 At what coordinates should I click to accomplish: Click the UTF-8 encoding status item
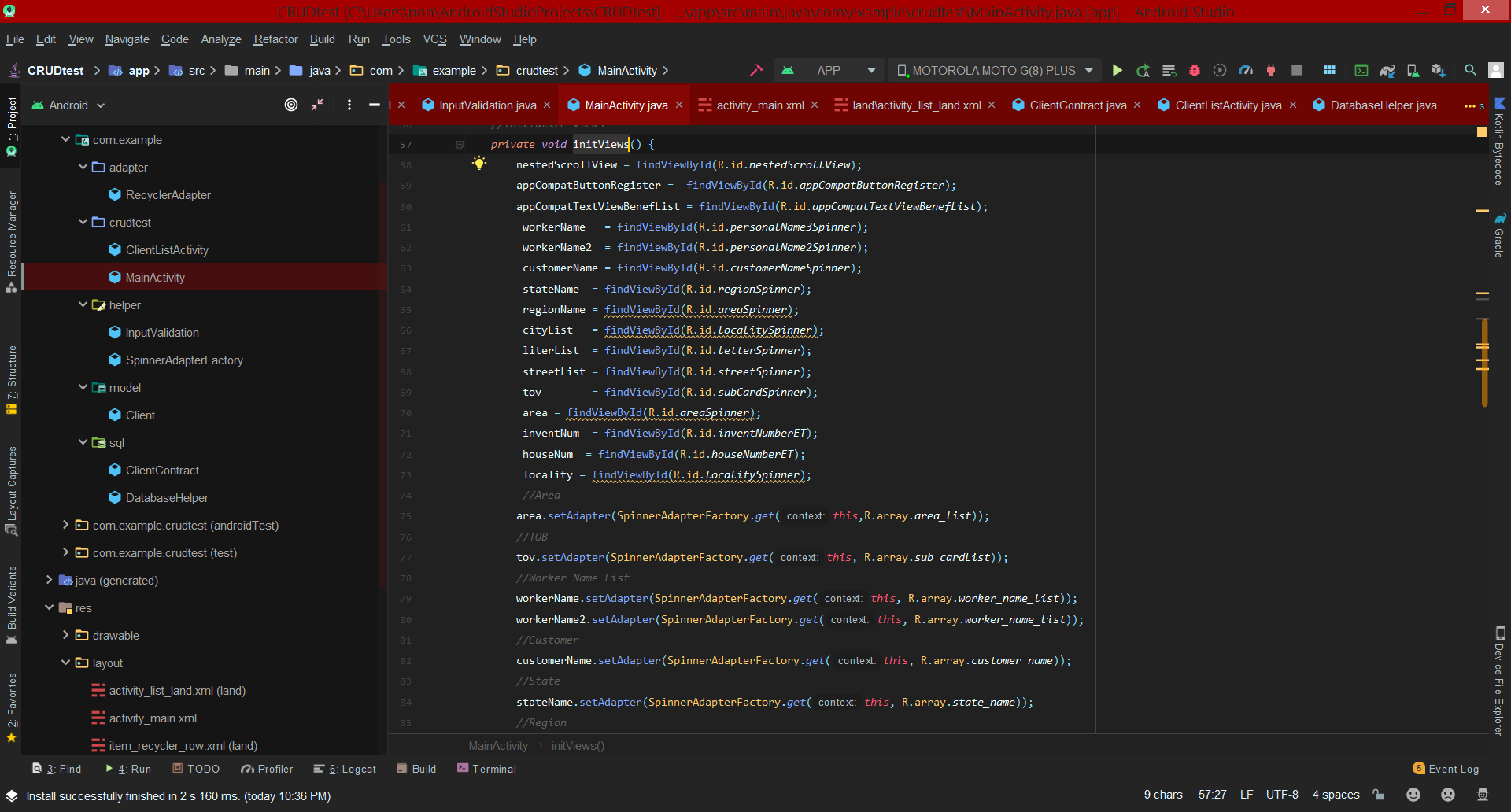point(1282,795)
